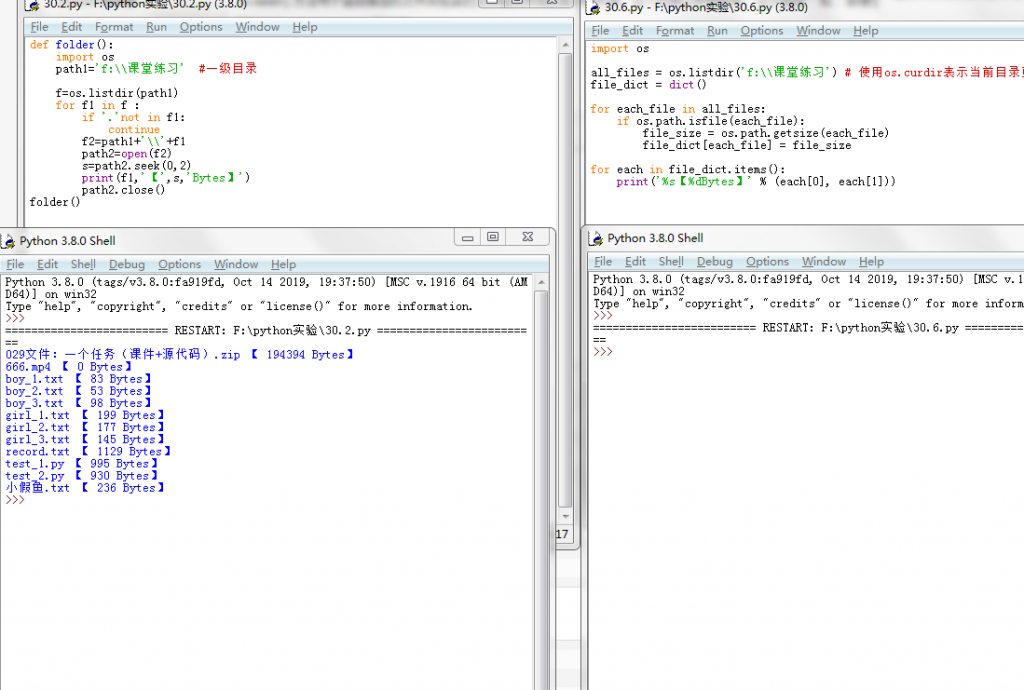
Task: Close the left Python Shell window
Action: [529, 237]
